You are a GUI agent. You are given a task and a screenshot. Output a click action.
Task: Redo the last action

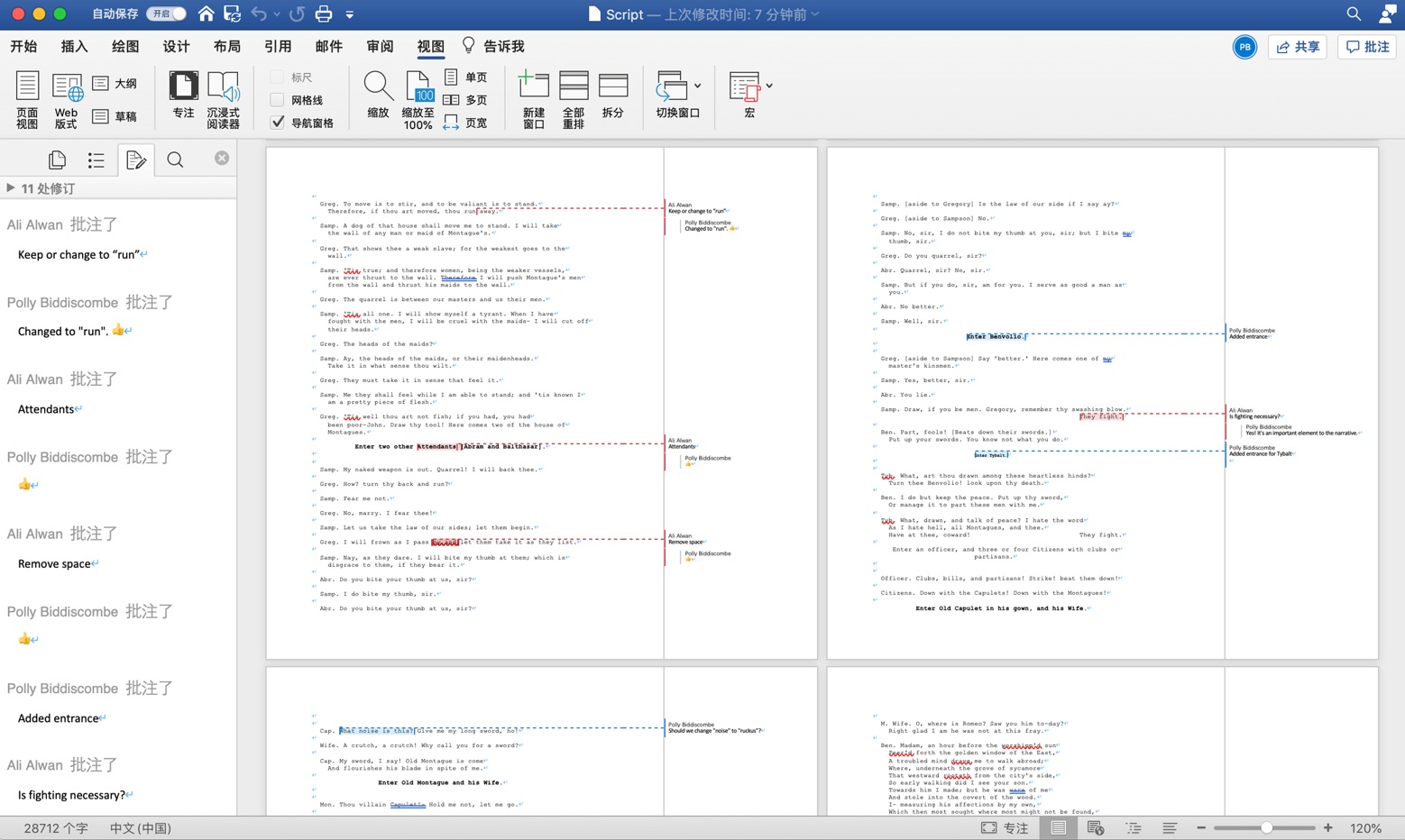[x=297, y=14]
